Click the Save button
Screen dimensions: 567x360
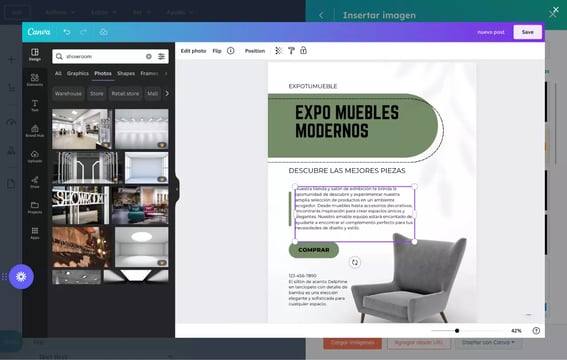pos(528,32)
